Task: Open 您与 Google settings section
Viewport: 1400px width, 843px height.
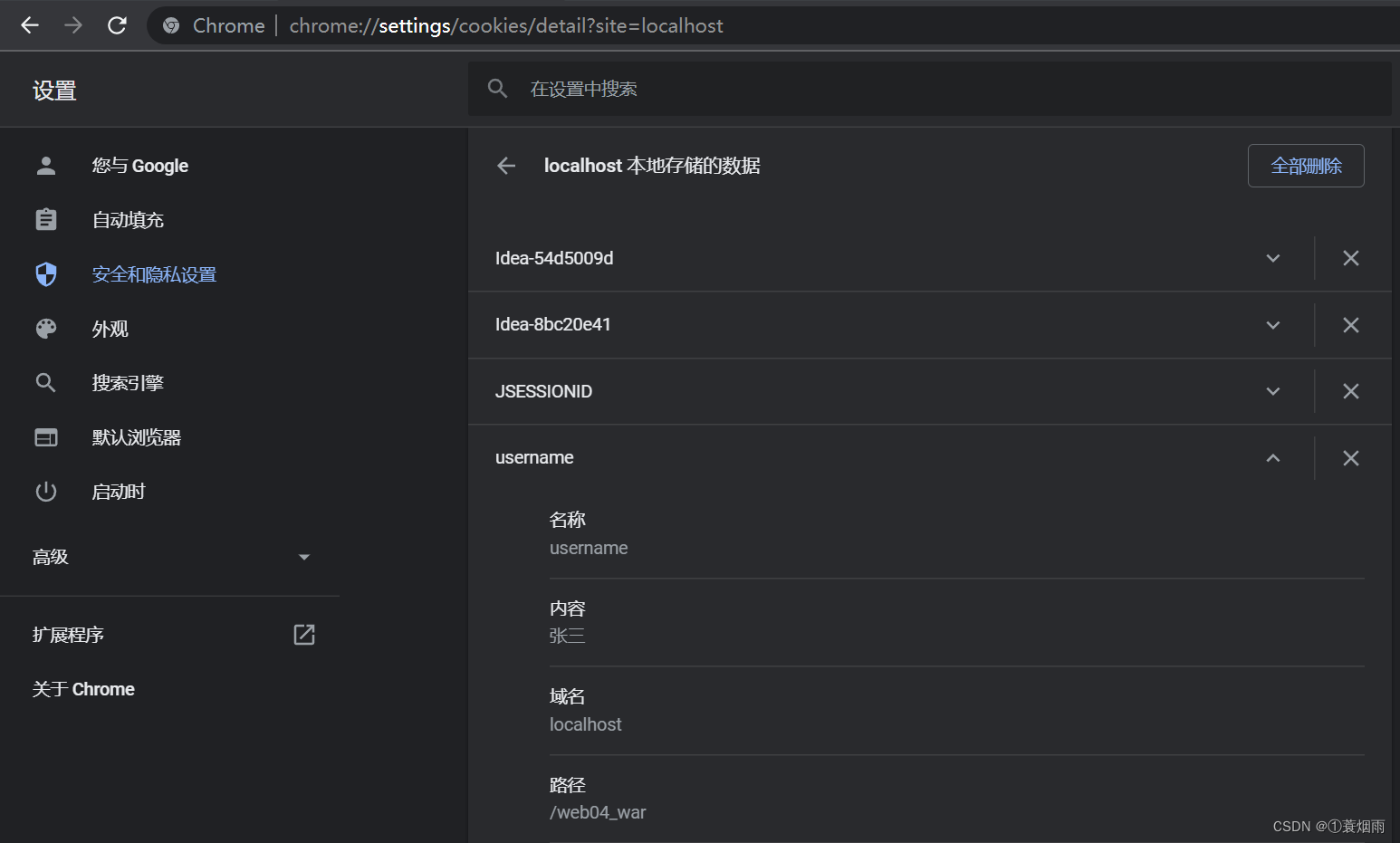Action: (x=140, y=166)
